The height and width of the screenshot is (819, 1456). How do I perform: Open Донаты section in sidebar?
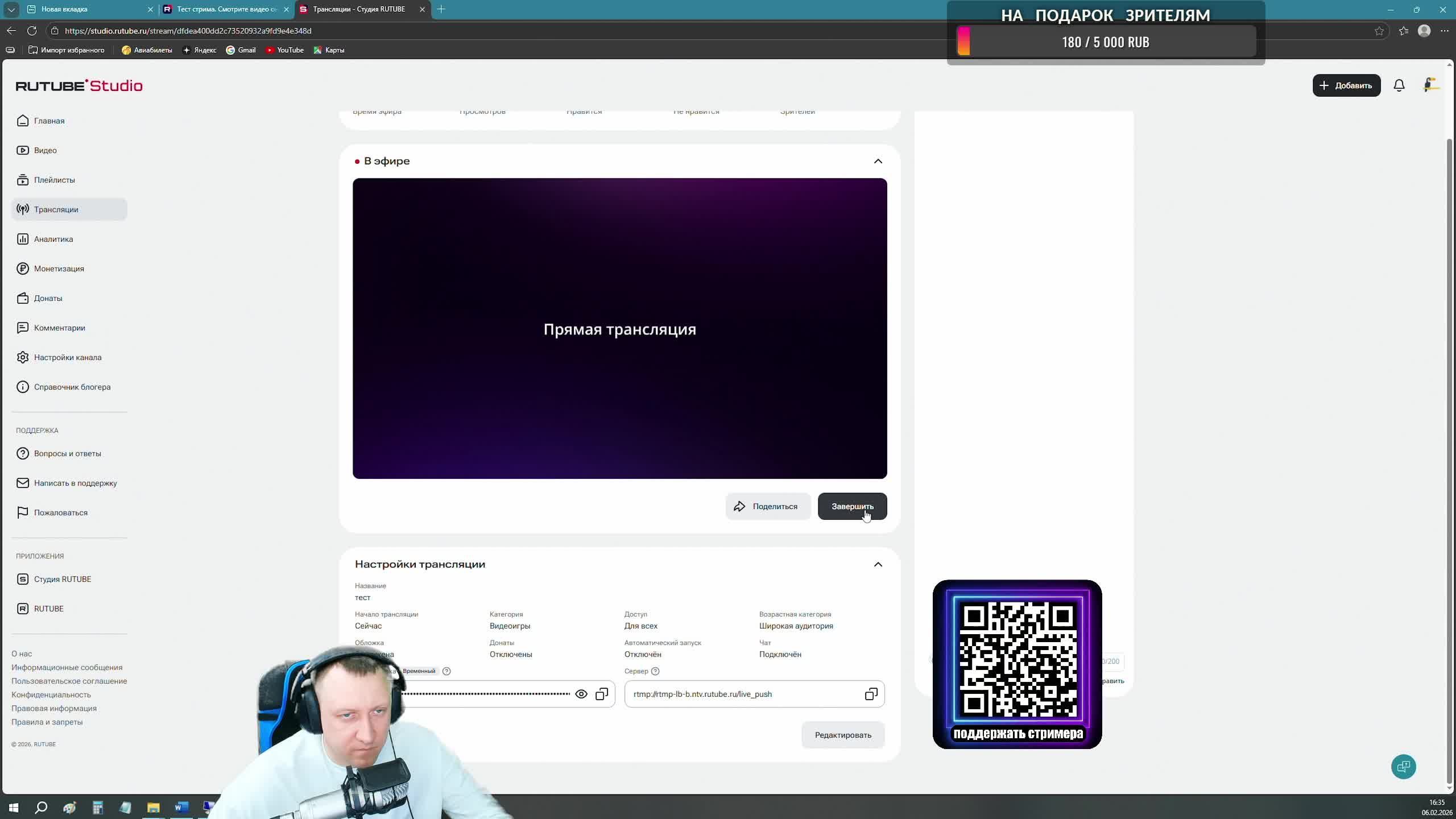[x=48, y=298]
